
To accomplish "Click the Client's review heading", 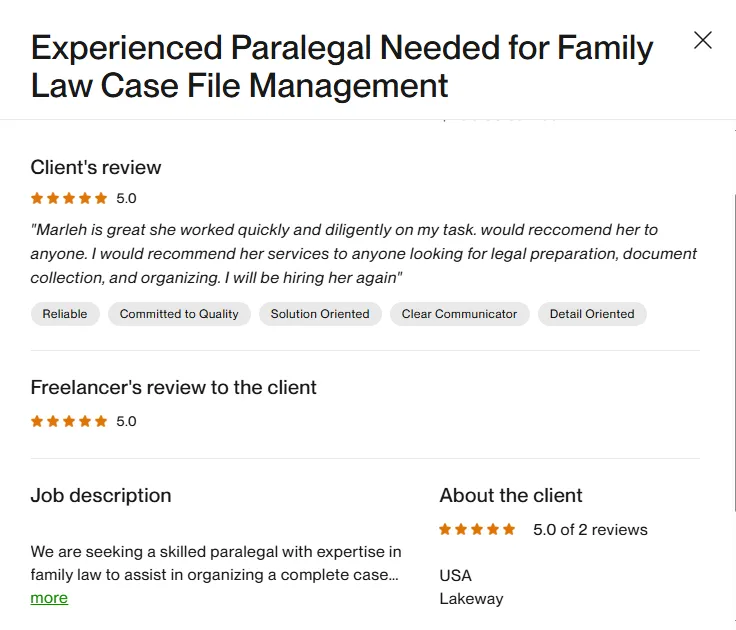I will click(96, 167).
